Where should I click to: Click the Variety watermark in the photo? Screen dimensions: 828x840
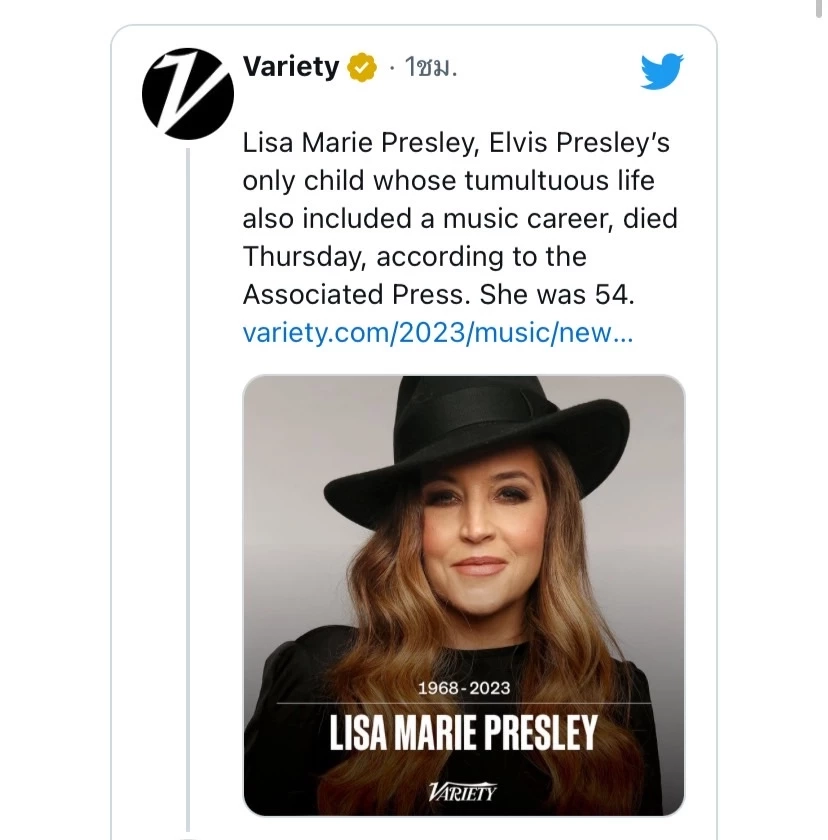click(x=462, y=792)
